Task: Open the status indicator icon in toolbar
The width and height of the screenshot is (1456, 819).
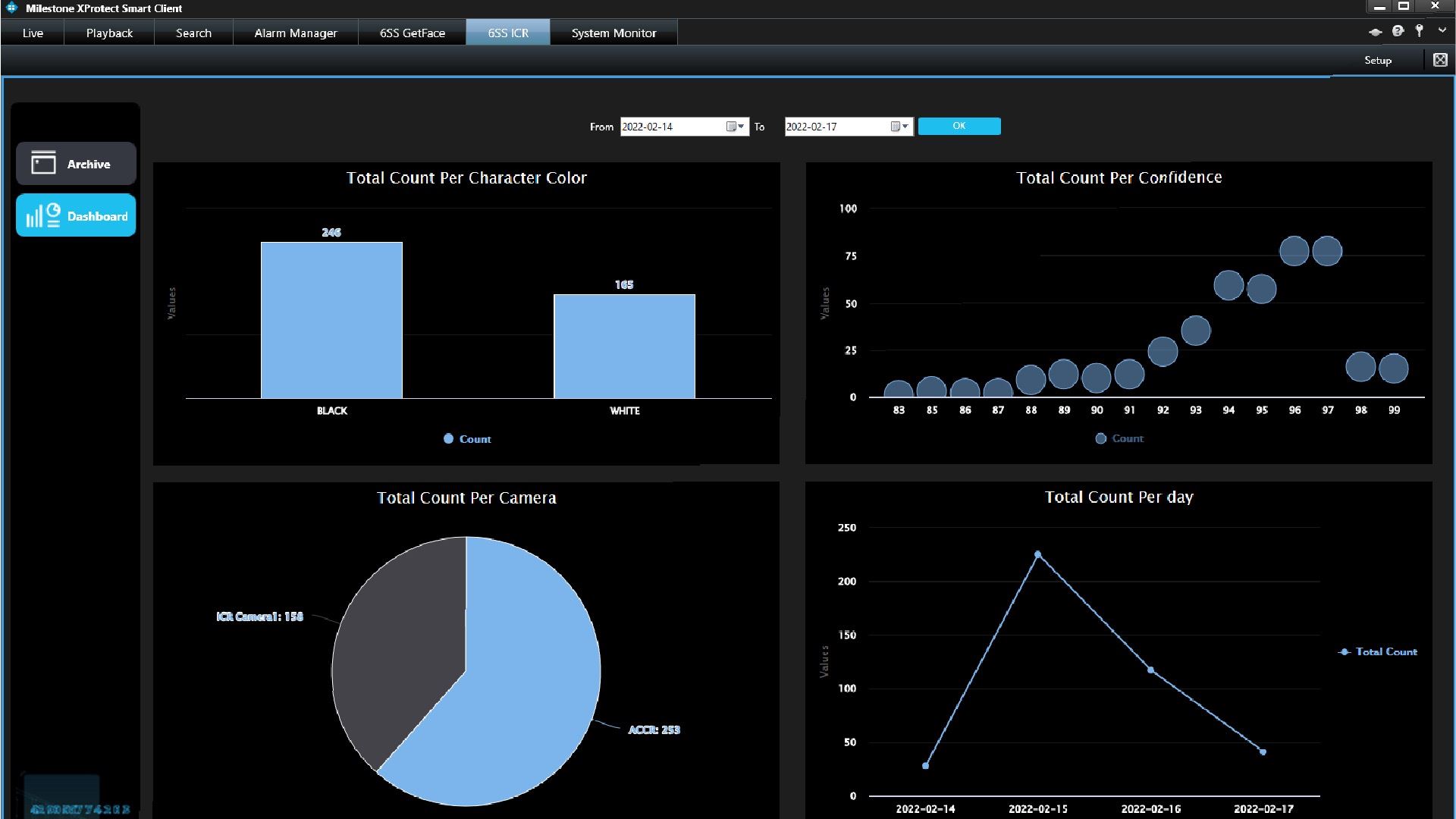Action: pos(1375,32)
